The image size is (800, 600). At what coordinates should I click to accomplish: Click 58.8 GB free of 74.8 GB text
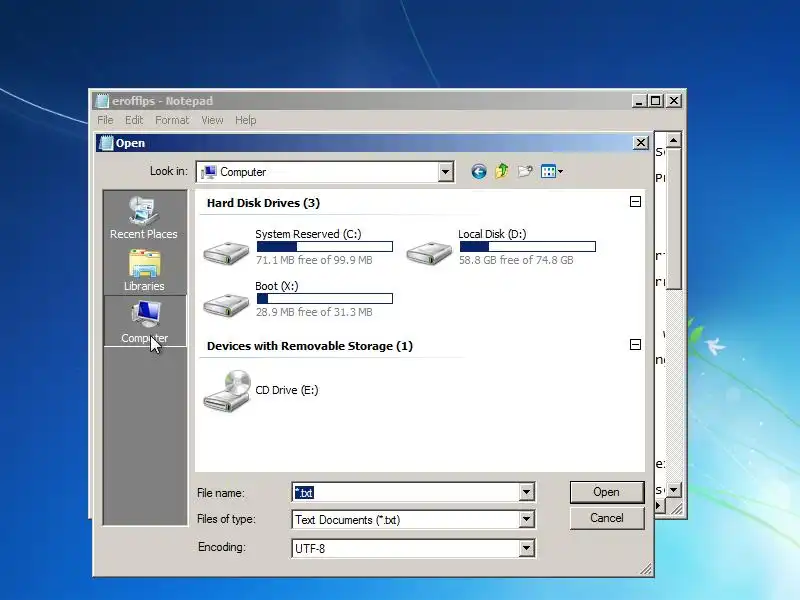coord(516,260)
